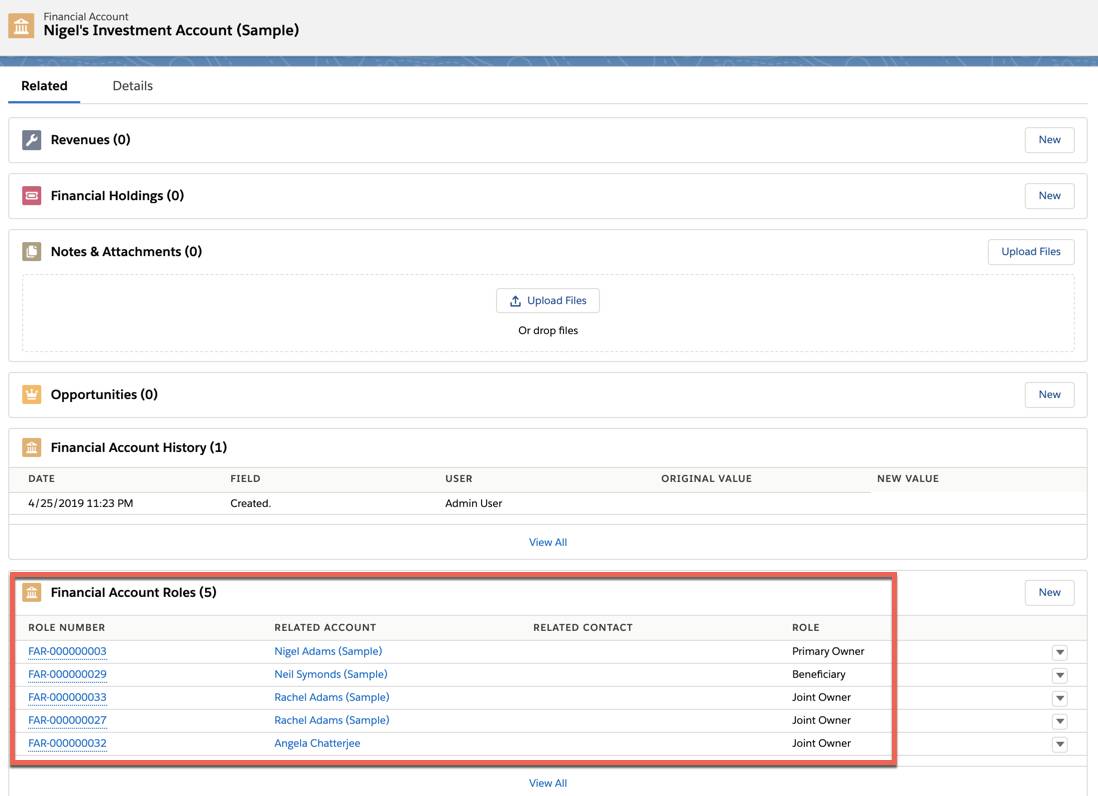Open Angela Chatterjee account
1098x796 pixels.
pos(317,743)
